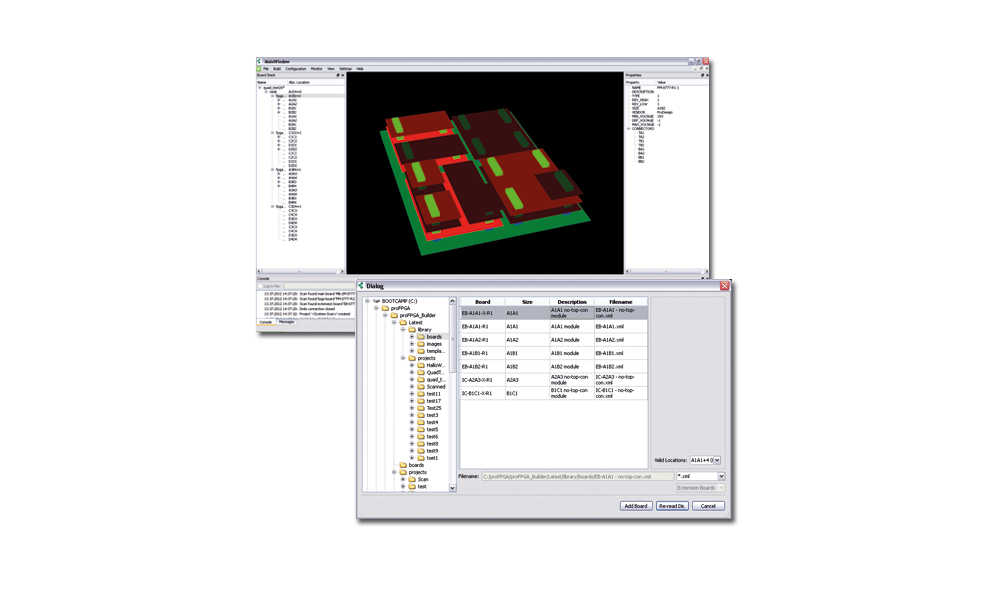This screenshot has width=1000, height=600.
Task: Click the BOOTCAMP (C:) drive icon
Action: pyautogui.click(x=376, y=301)
